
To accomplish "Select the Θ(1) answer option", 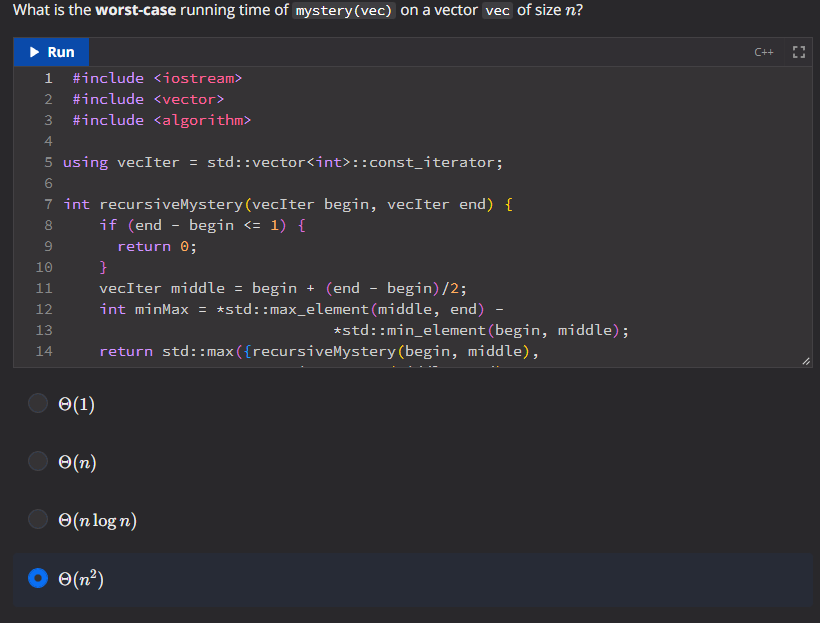I will (38, 403).
